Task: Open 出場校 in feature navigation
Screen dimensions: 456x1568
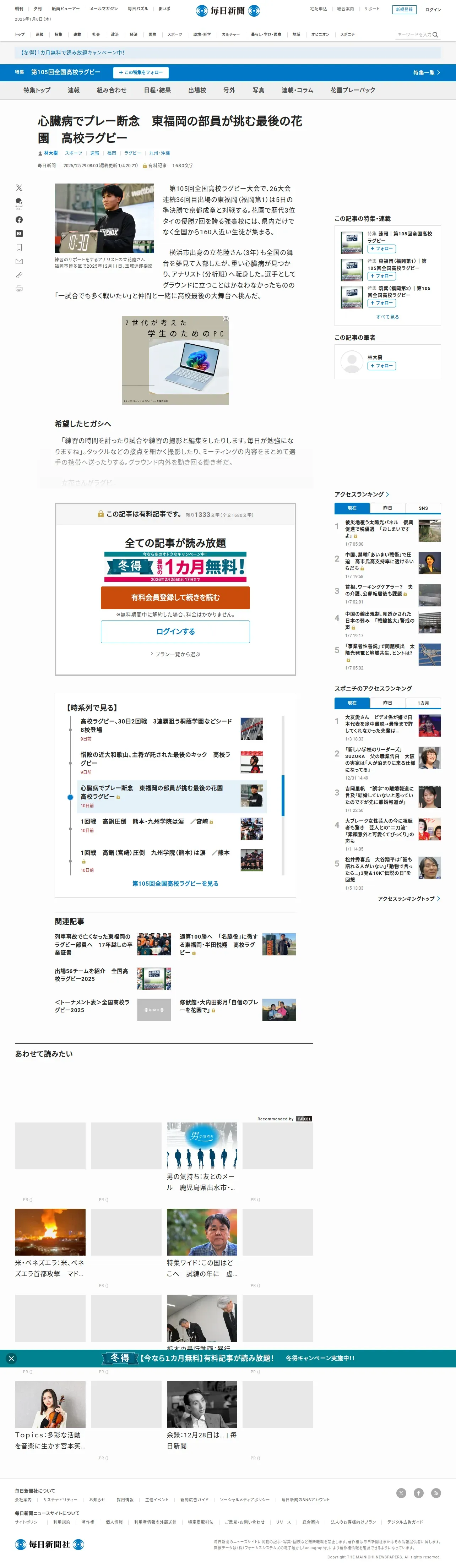Action: 197,90
